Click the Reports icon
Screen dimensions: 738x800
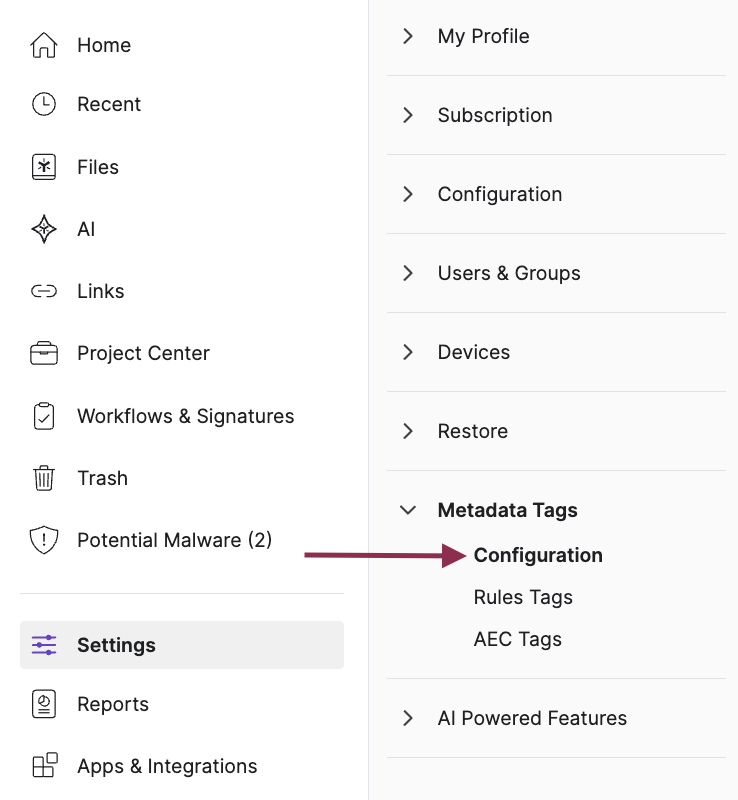pos(44,704)
